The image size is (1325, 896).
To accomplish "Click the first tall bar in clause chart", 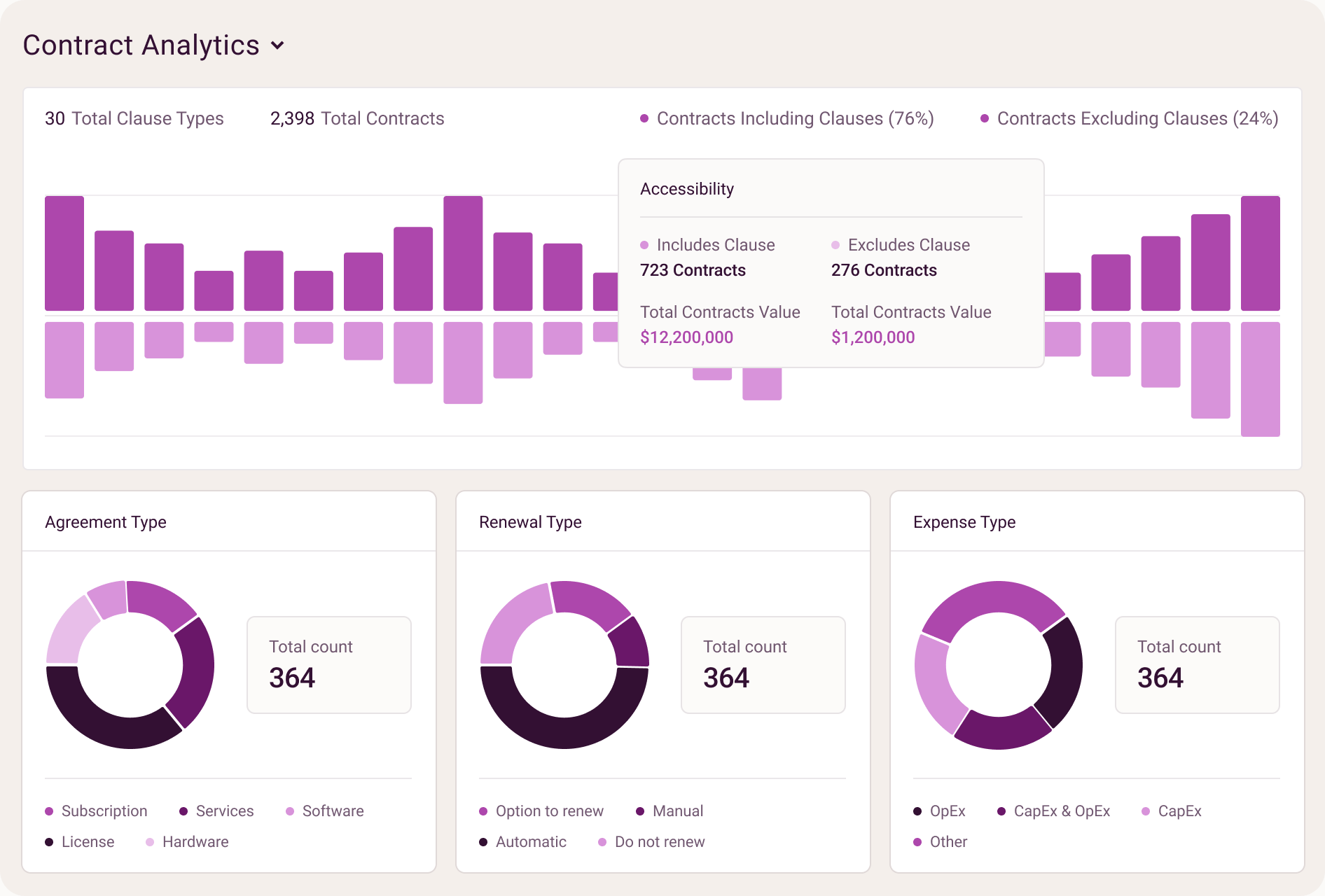I will pyautogui.click(x=64, y=253).
